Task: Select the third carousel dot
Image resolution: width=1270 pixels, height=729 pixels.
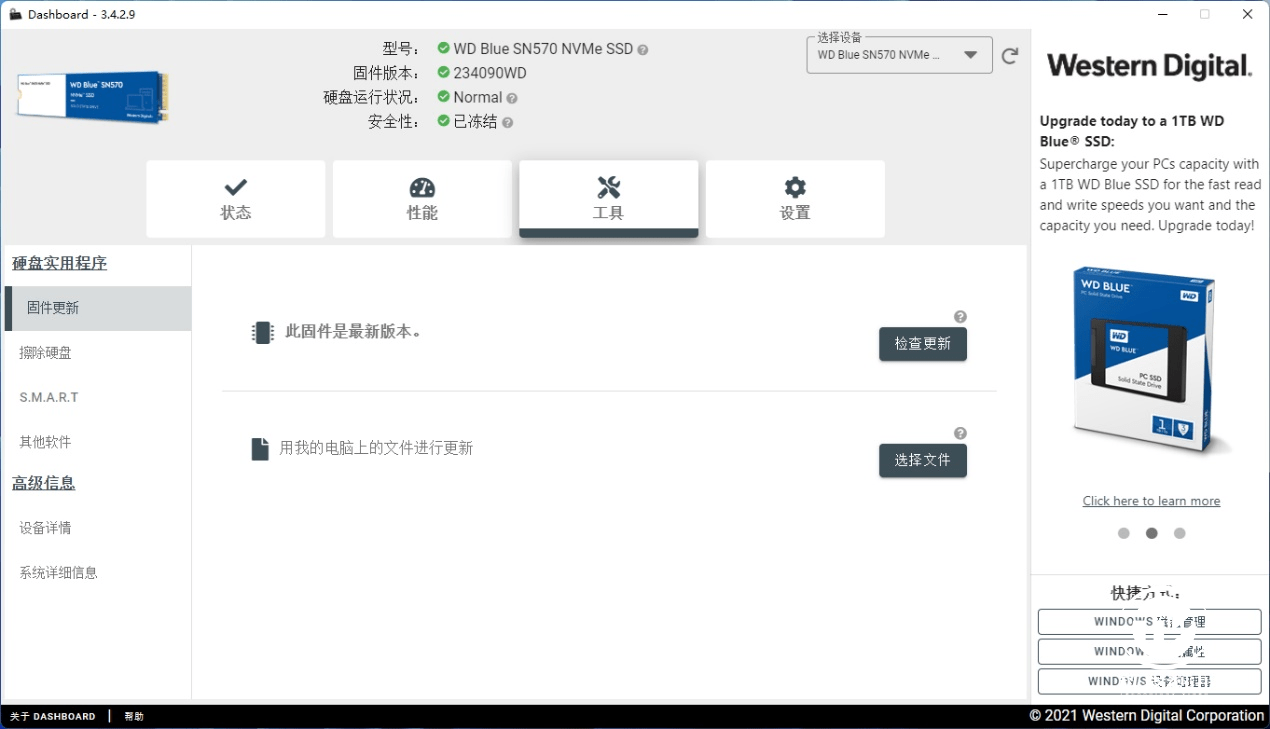Action: click(1179, 533)
